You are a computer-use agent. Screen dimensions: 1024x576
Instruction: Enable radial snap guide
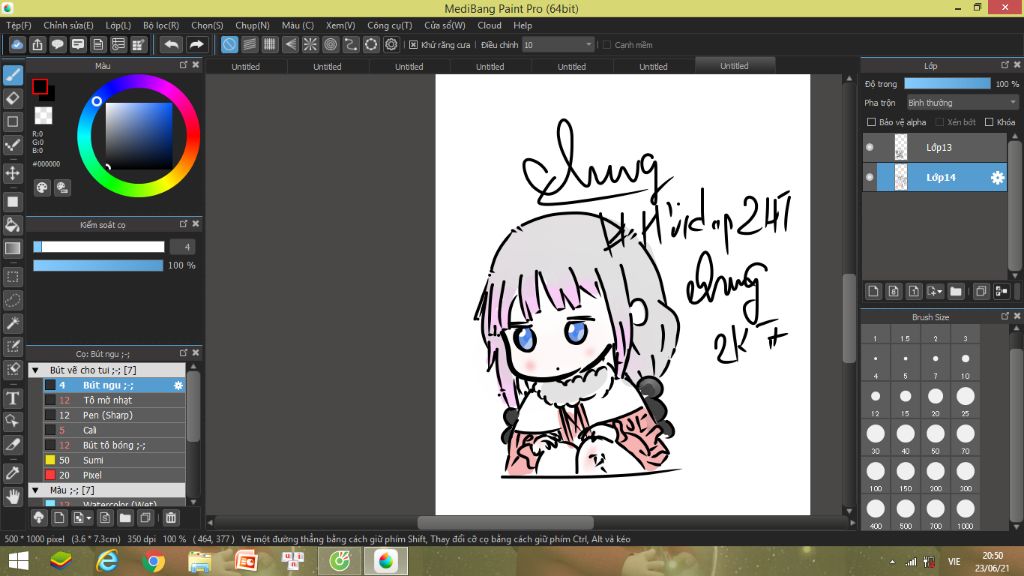pyautogui.click(x=310, y=44)
